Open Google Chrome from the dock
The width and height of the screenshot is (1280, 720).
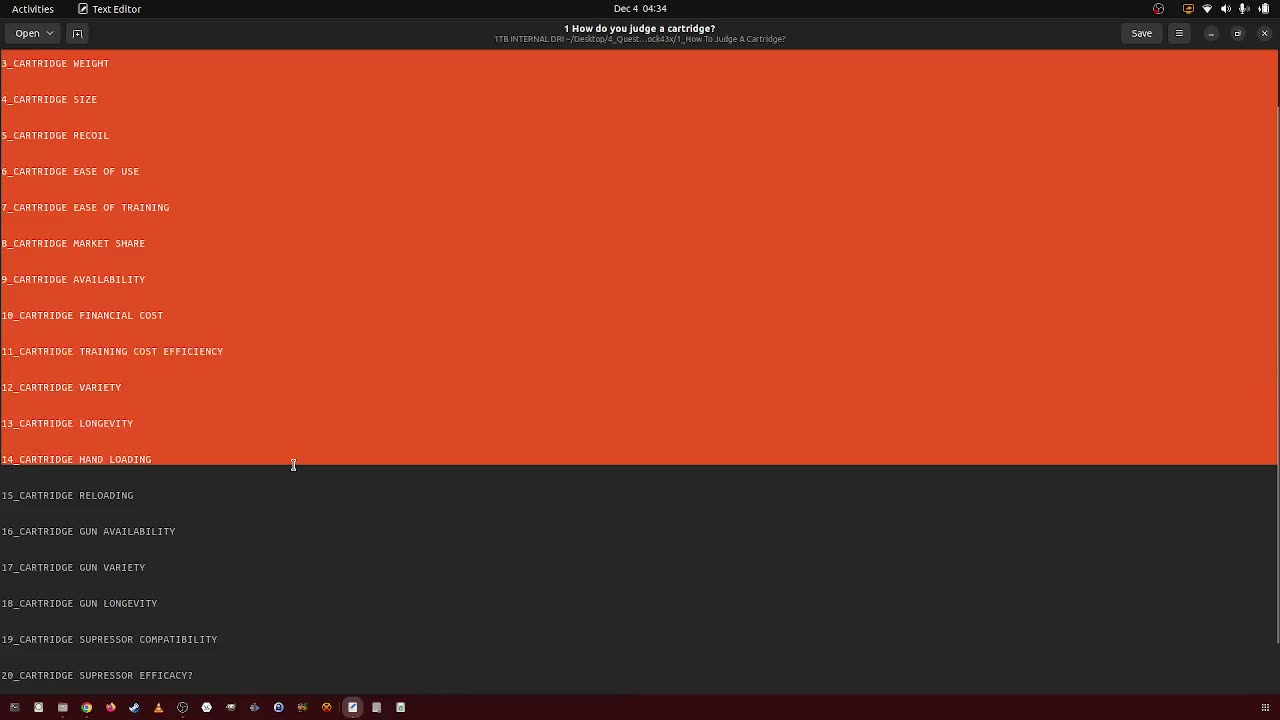(x=86, y=707)
